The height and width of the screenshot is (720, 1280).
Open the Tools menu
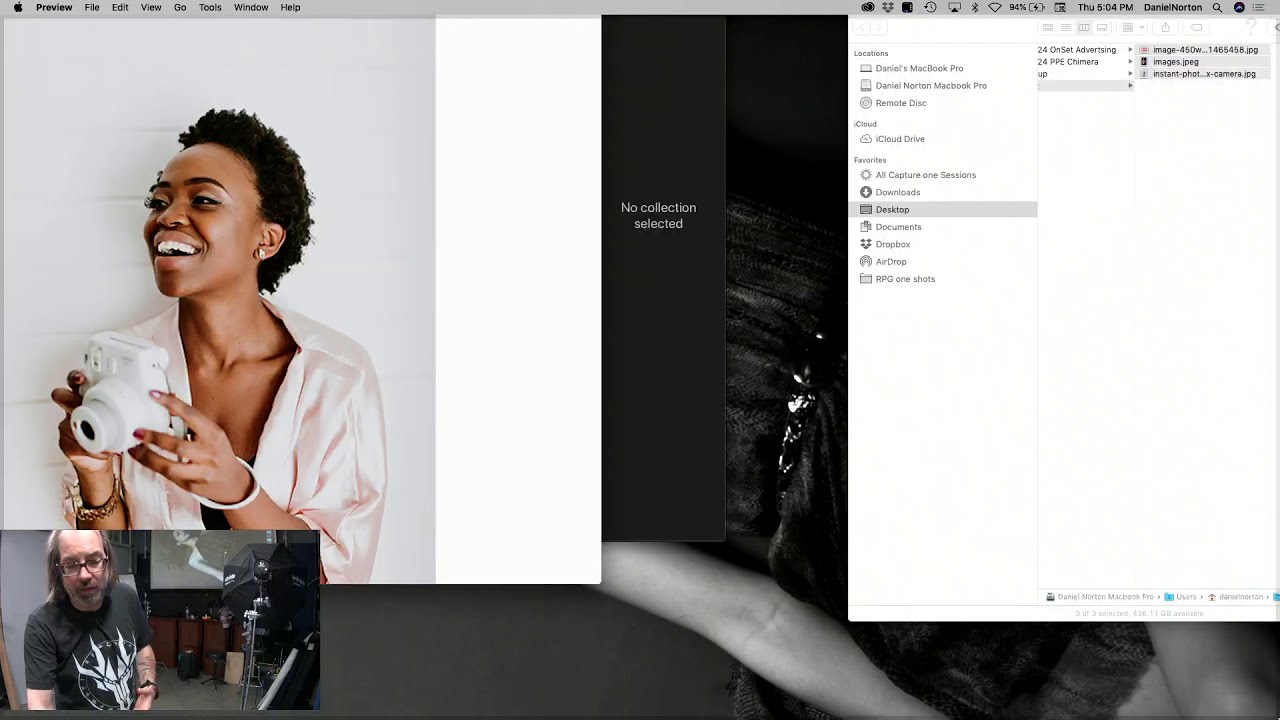(x=210, y=7)
